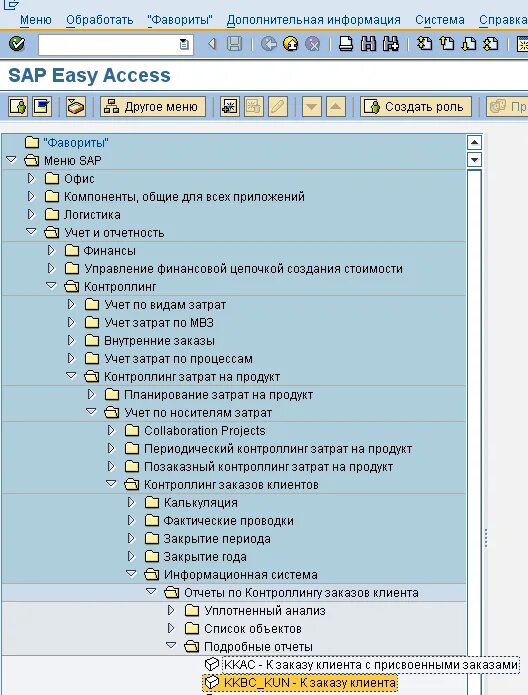The width and height of the screenshot is (528, 695).
Task: Click the SAP Business Workplace icon
Action: (76, 107)
